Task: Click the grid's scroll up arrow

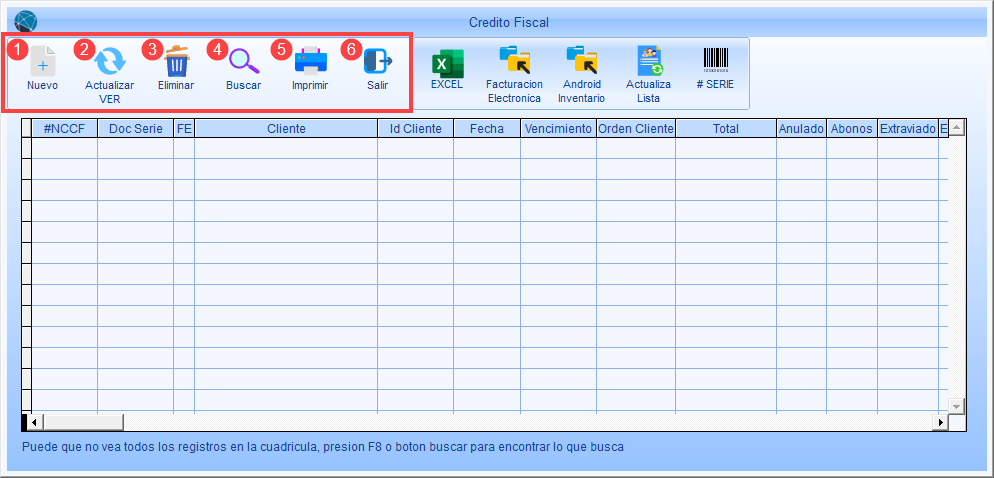Action: pyautogui.click(x=956, y=127)
